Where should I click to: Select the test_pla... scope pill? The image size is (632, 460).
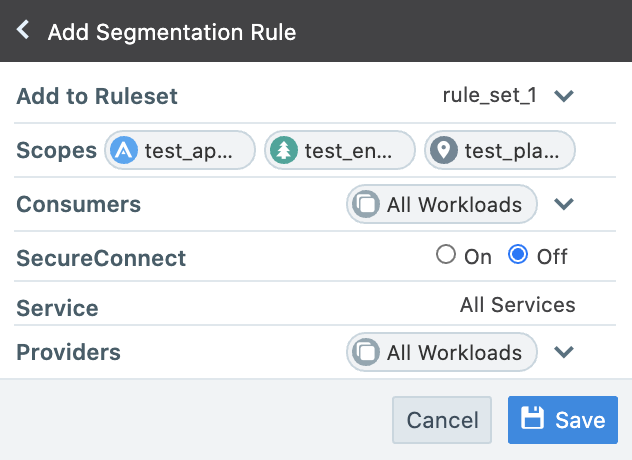(x=500, y=150)
